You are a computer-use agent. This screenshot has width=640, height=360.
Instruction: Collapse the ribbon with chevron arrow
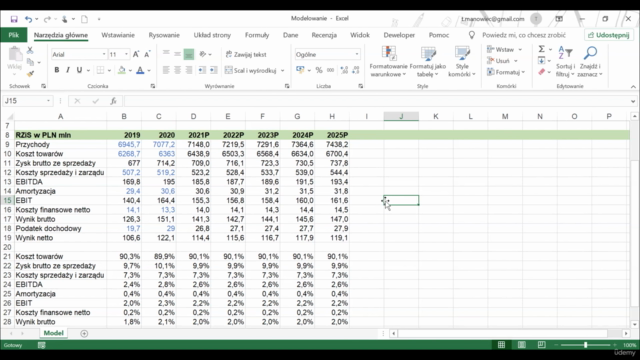pyautogui.click(x=633, y=87)
